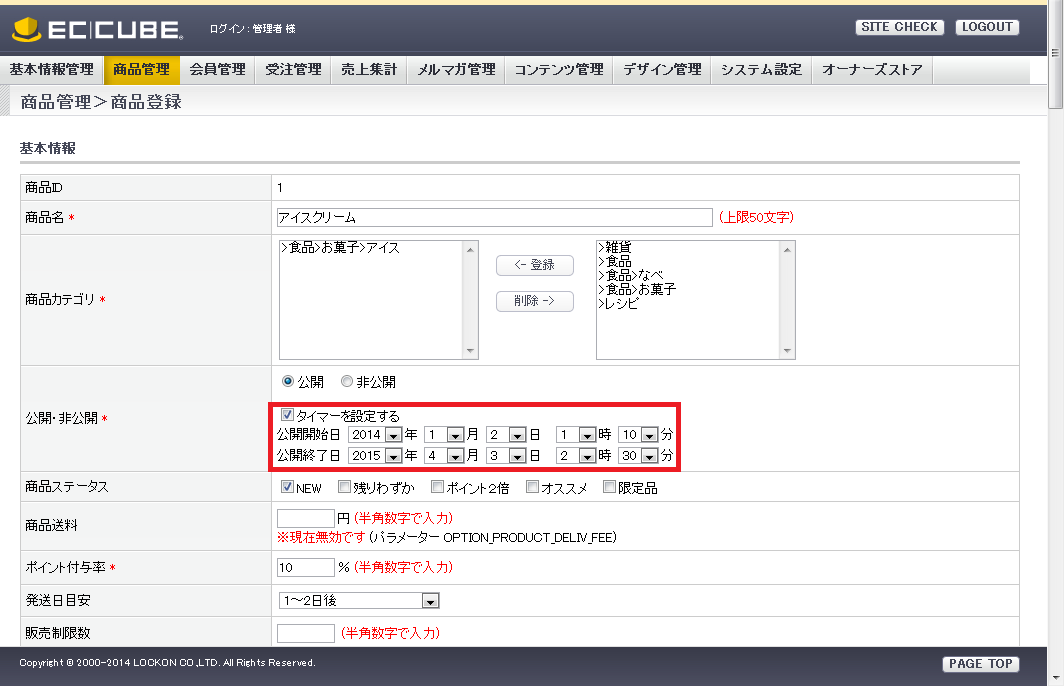Screen dimensions: 1064x686
Task: Focus the 商品送料 input field
Action: click(306, 518)
